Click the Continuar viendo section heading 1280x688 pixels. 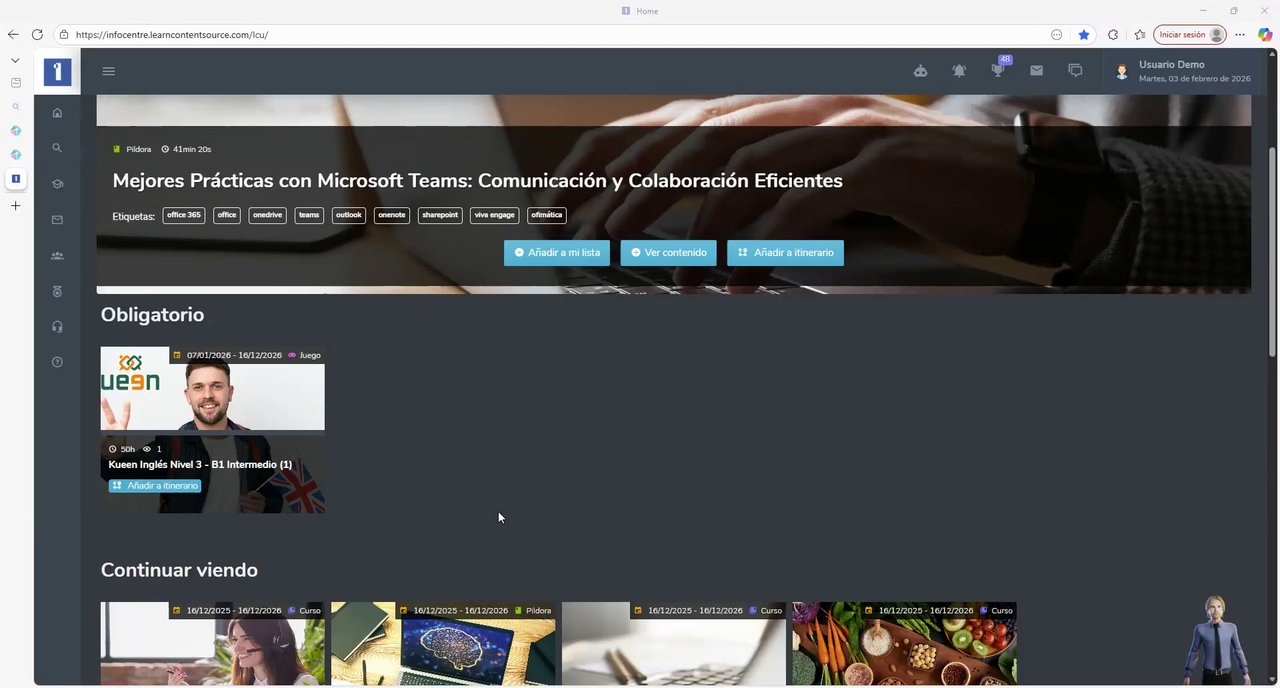click(179, 570)
